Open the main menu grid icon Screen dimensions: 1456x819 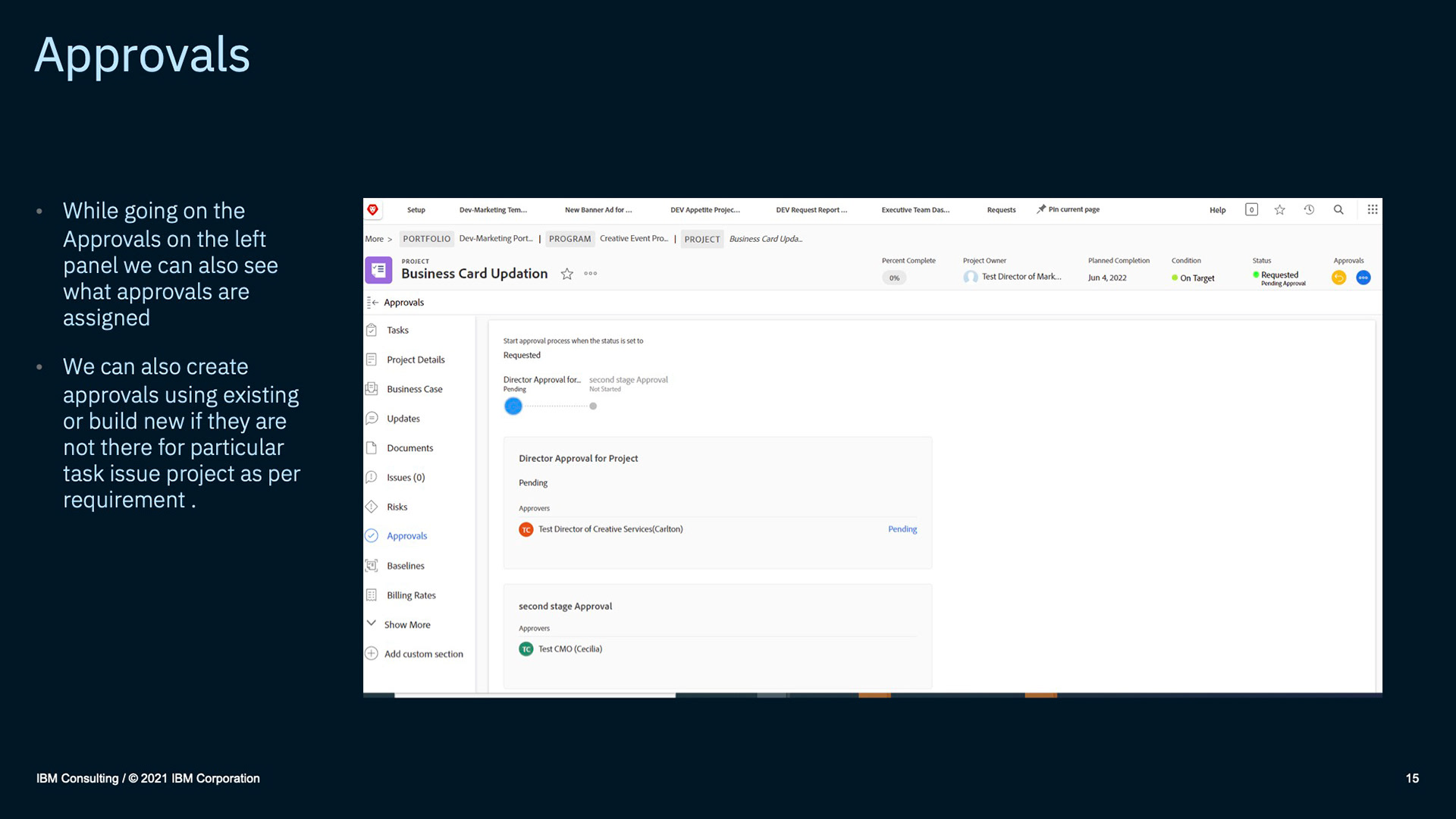[x=1373, y=210]
